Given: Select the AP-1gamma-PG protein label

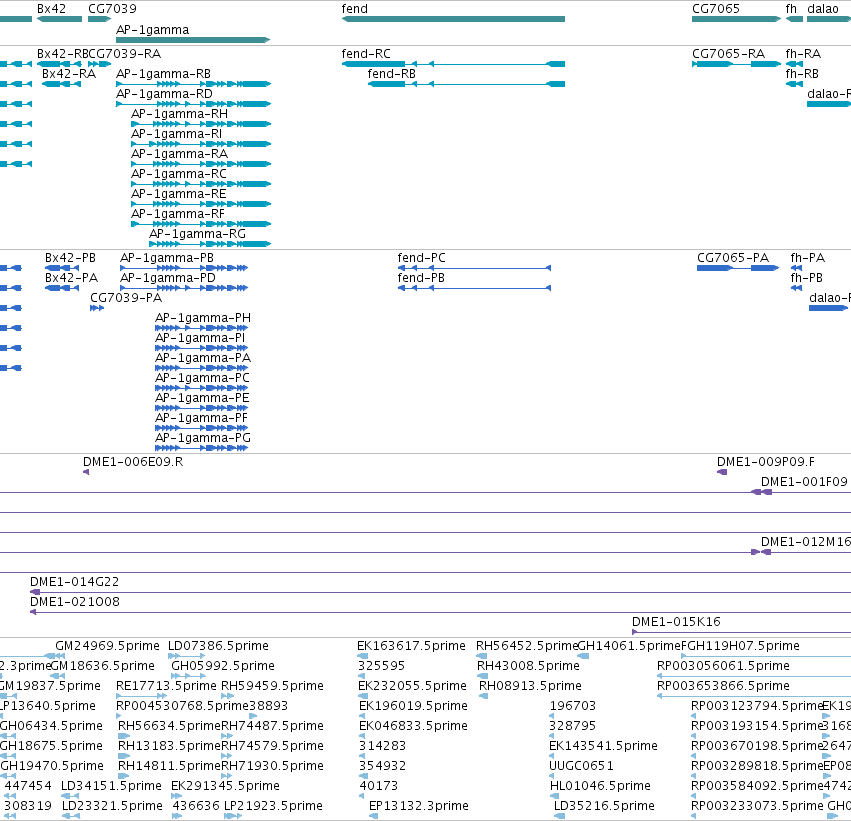Looking at the screenshot, I should pyautogui.click(x=203, y=438).
